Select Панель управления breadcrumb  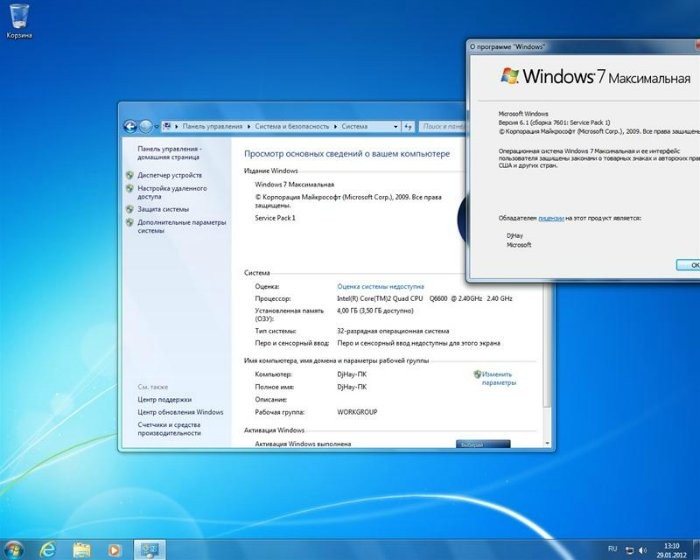pyautogui.click(x=212, y=127)
